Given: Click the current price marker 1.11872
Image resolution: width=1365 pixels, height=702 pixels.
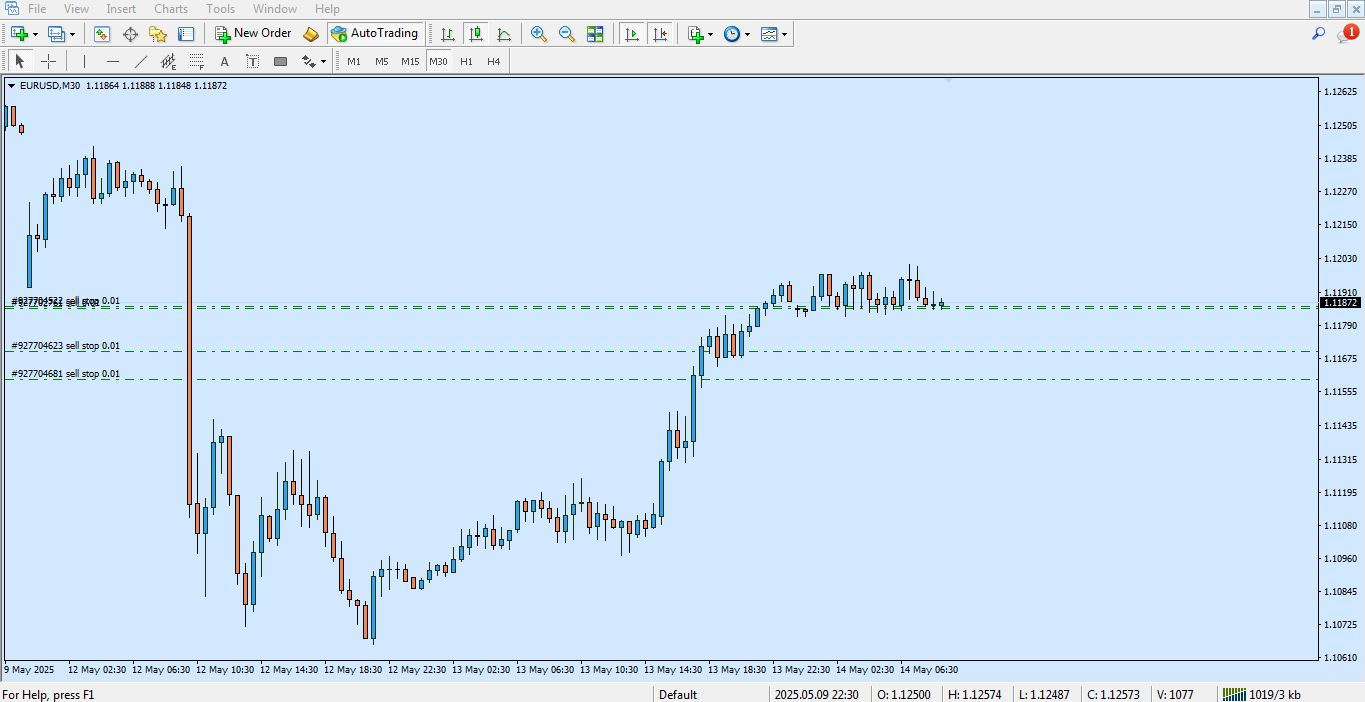Looking at the screenshot, I should 1340,302.
